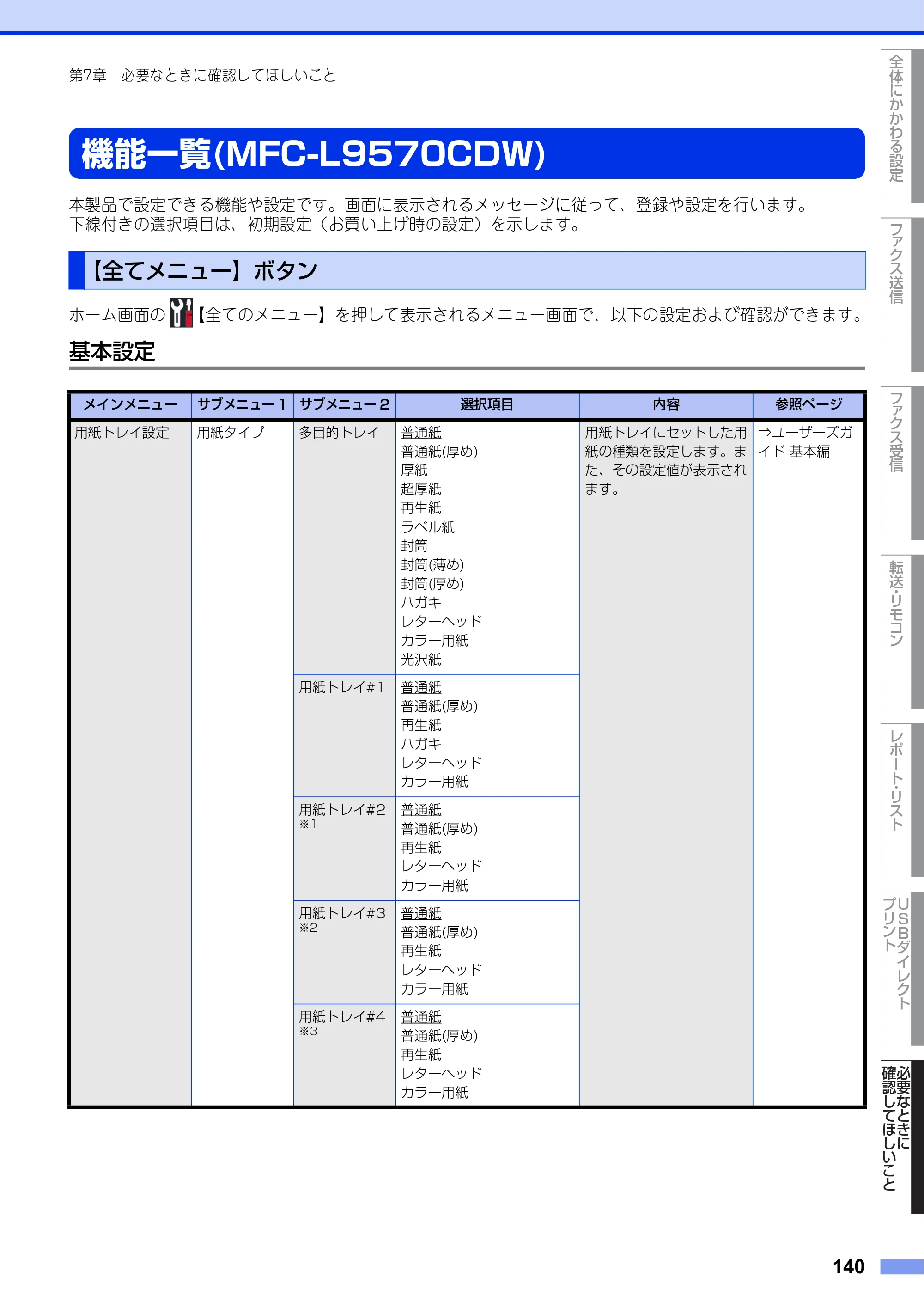The height and width of the screenshot is (1308, 924).
Task: Click ハガキ in the 用紙トレイ#1 options
Action: click(x=421, y=744)
